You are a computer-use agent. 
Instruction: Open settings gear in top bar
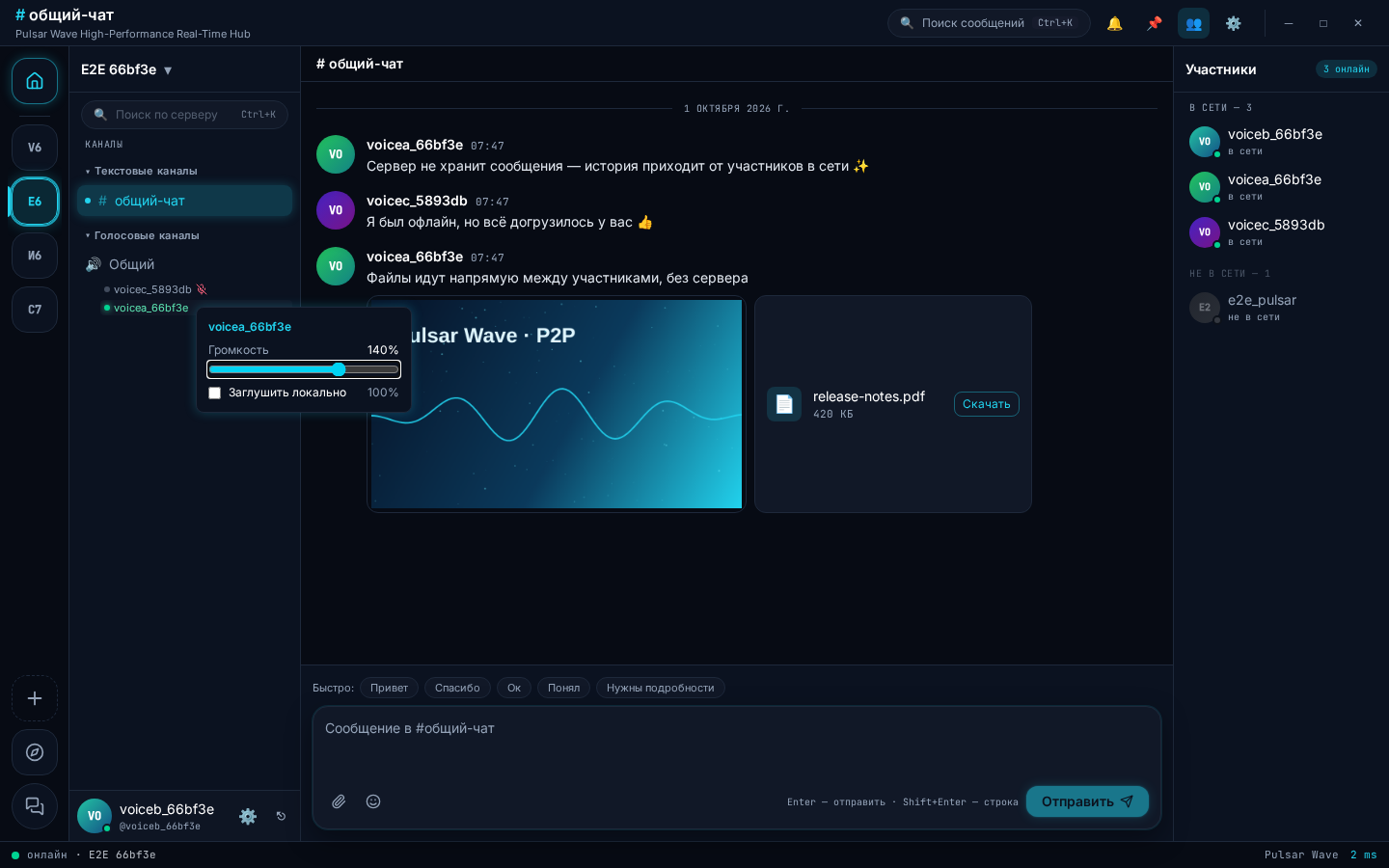(x=1234, y=23)
